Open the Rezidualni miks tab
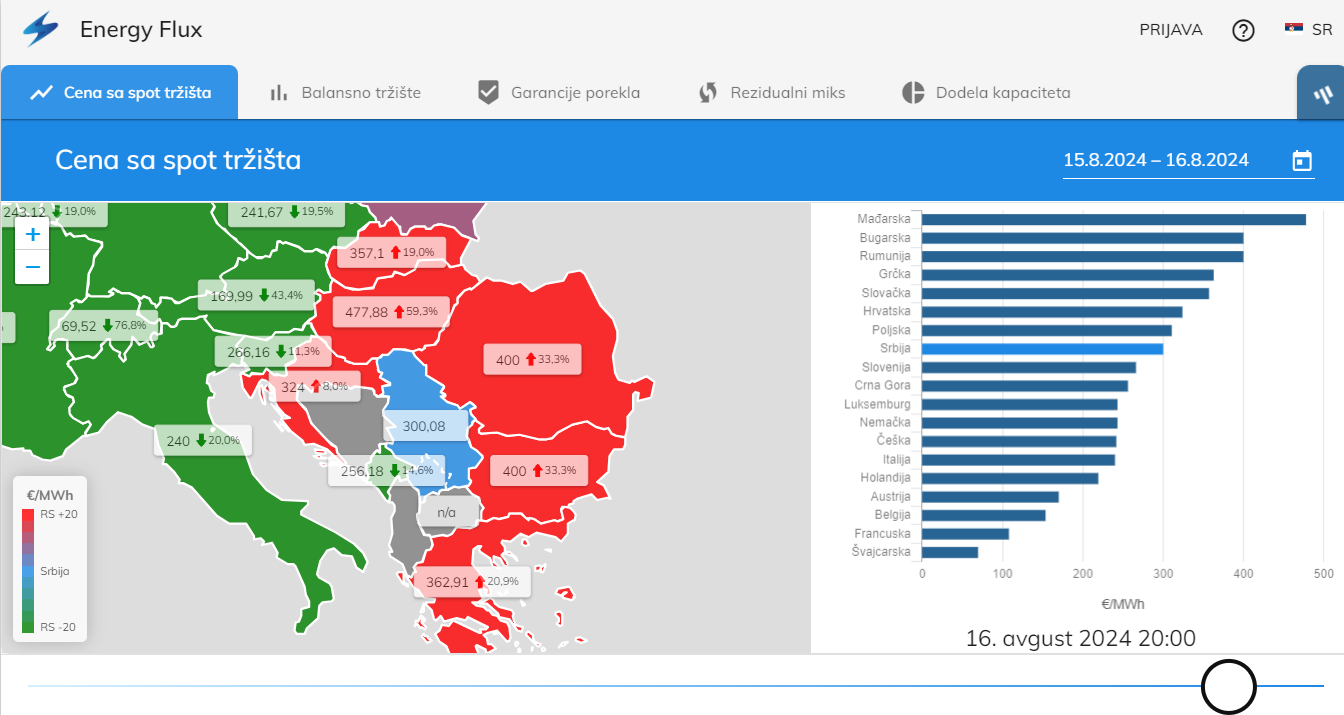 (x=772, y=93)
